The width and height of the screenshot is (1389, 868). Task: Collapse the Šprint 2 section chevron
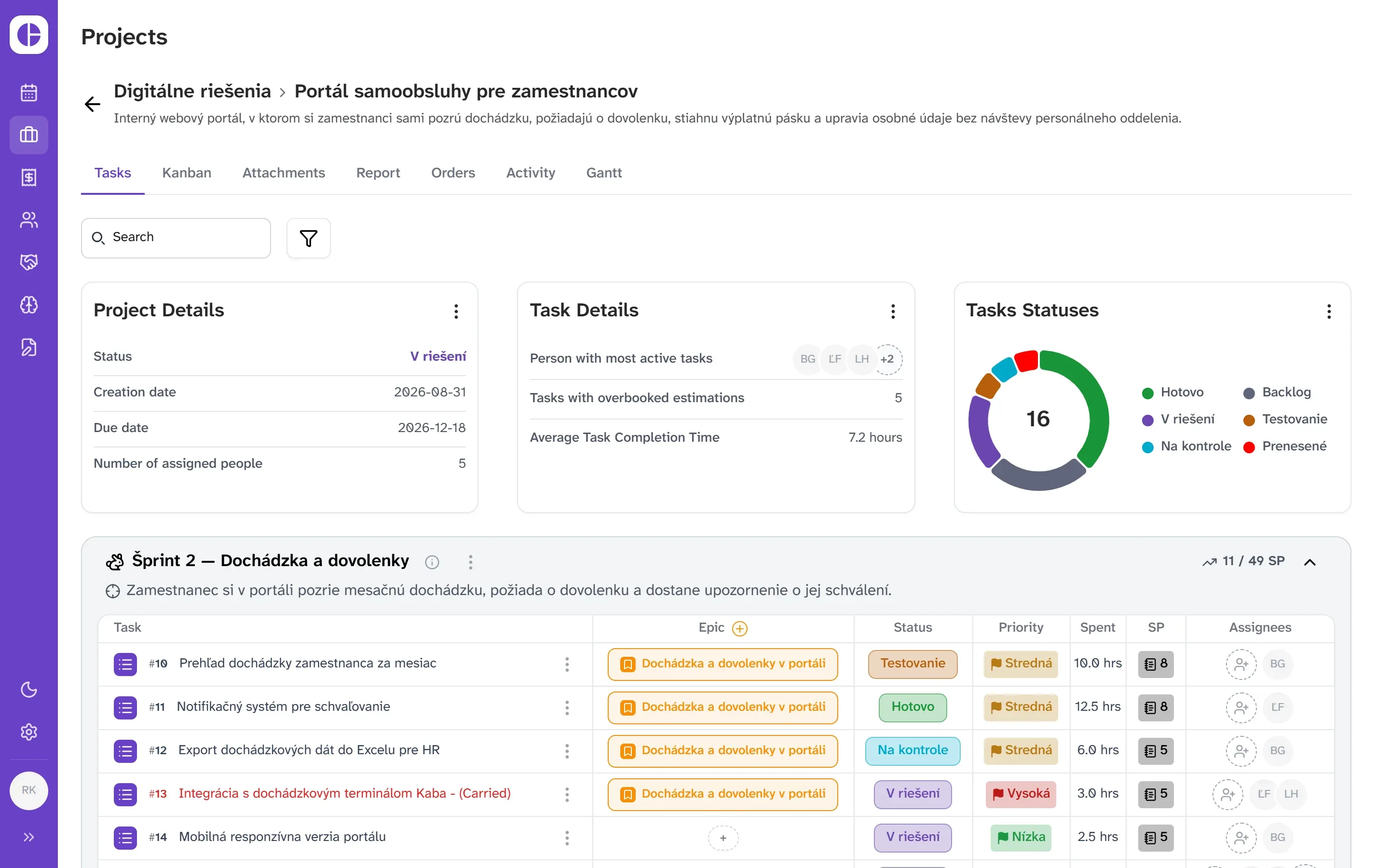click(x=1309, y=562)
